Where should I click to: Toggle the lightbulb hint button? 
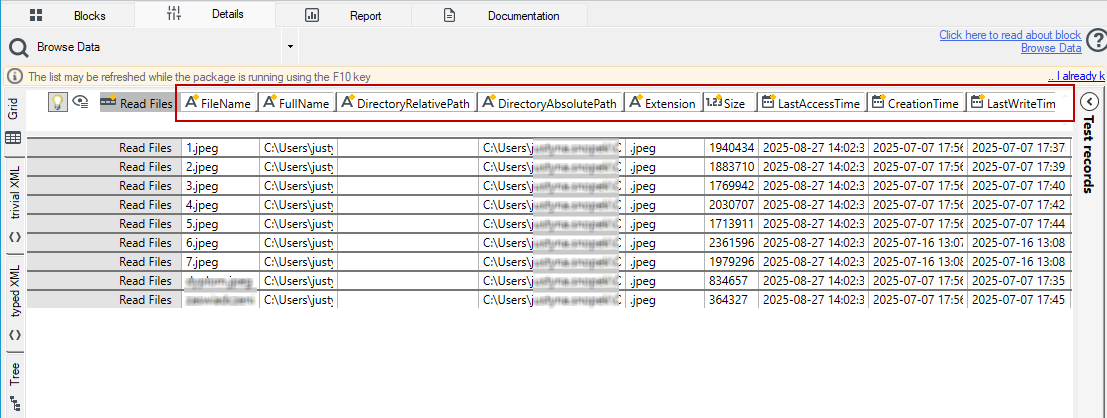(x=57, y=102)
